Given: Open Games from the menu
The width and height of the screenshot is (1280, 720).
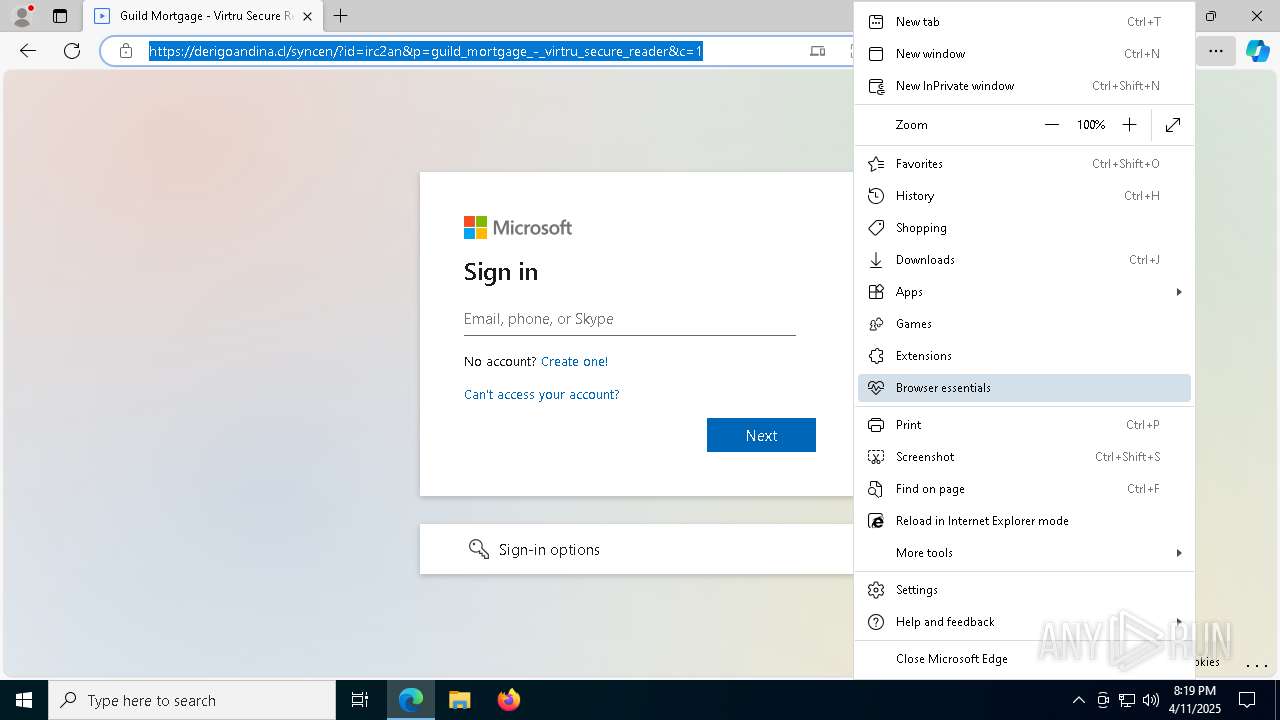Looking at the screenshot, I should 1024,324.
